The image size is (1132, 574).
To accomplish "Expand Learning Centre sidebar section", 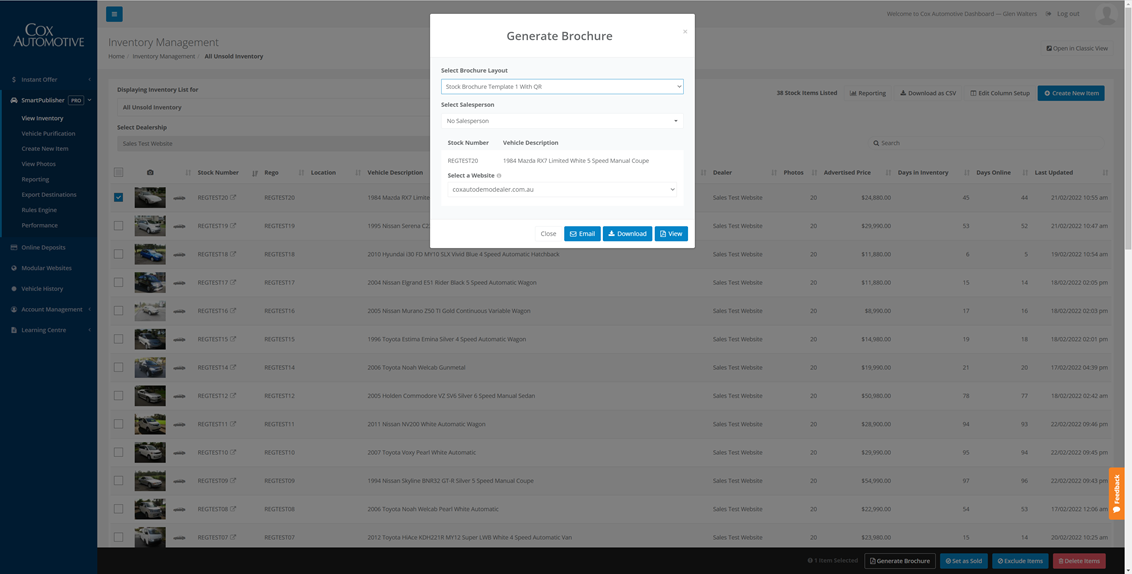I will point(48,330).
